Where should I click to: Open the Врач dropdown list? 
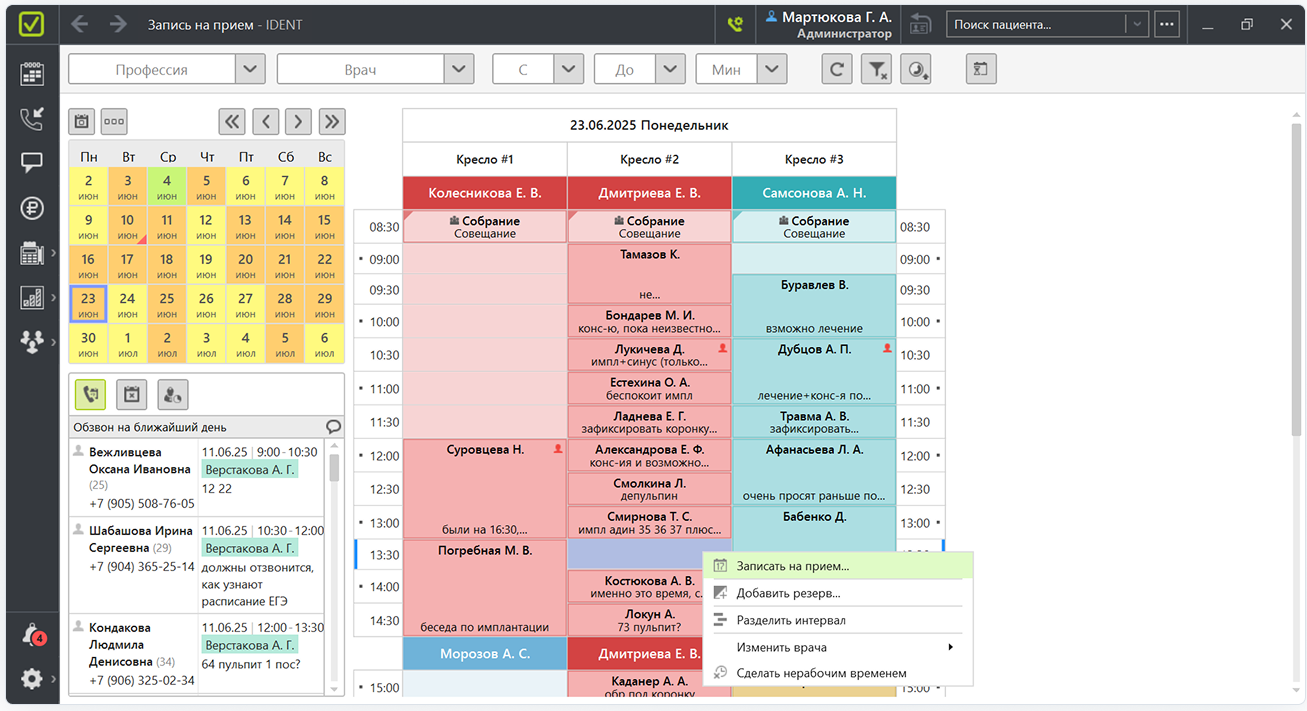pos(459,70)
